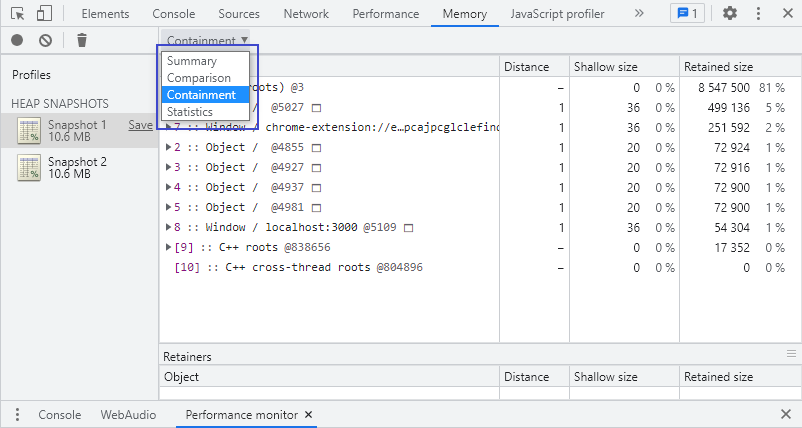Click the inspect element picker icon
802x428 pixels.
tap(17, 14)
